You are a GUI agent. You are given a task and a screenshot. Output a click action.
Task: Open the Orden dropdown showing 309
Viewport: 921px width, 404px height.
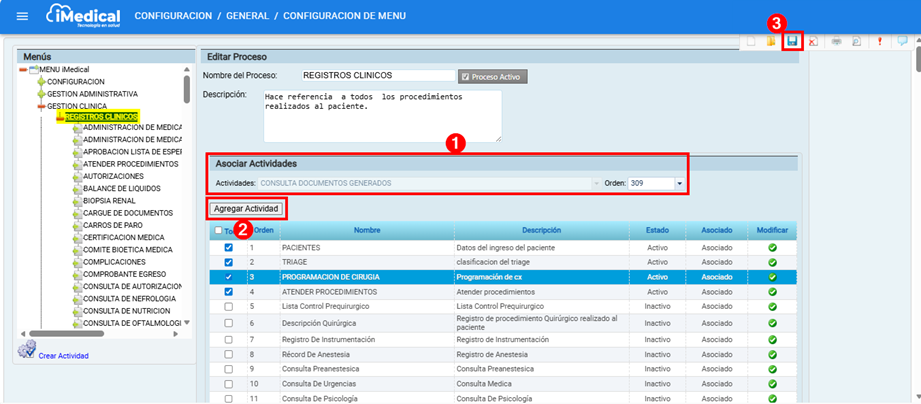pos(679,184)
